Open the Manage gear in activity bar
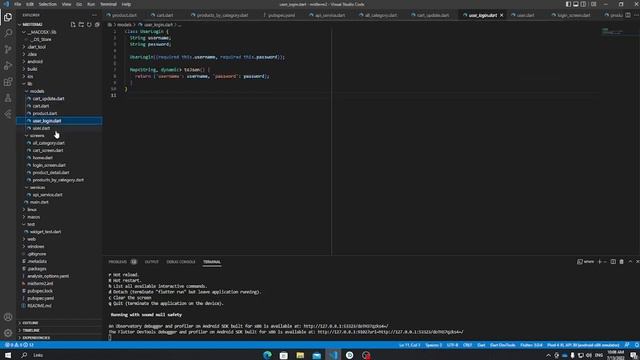This screenshot has width=640, height=360. (8, 333)
